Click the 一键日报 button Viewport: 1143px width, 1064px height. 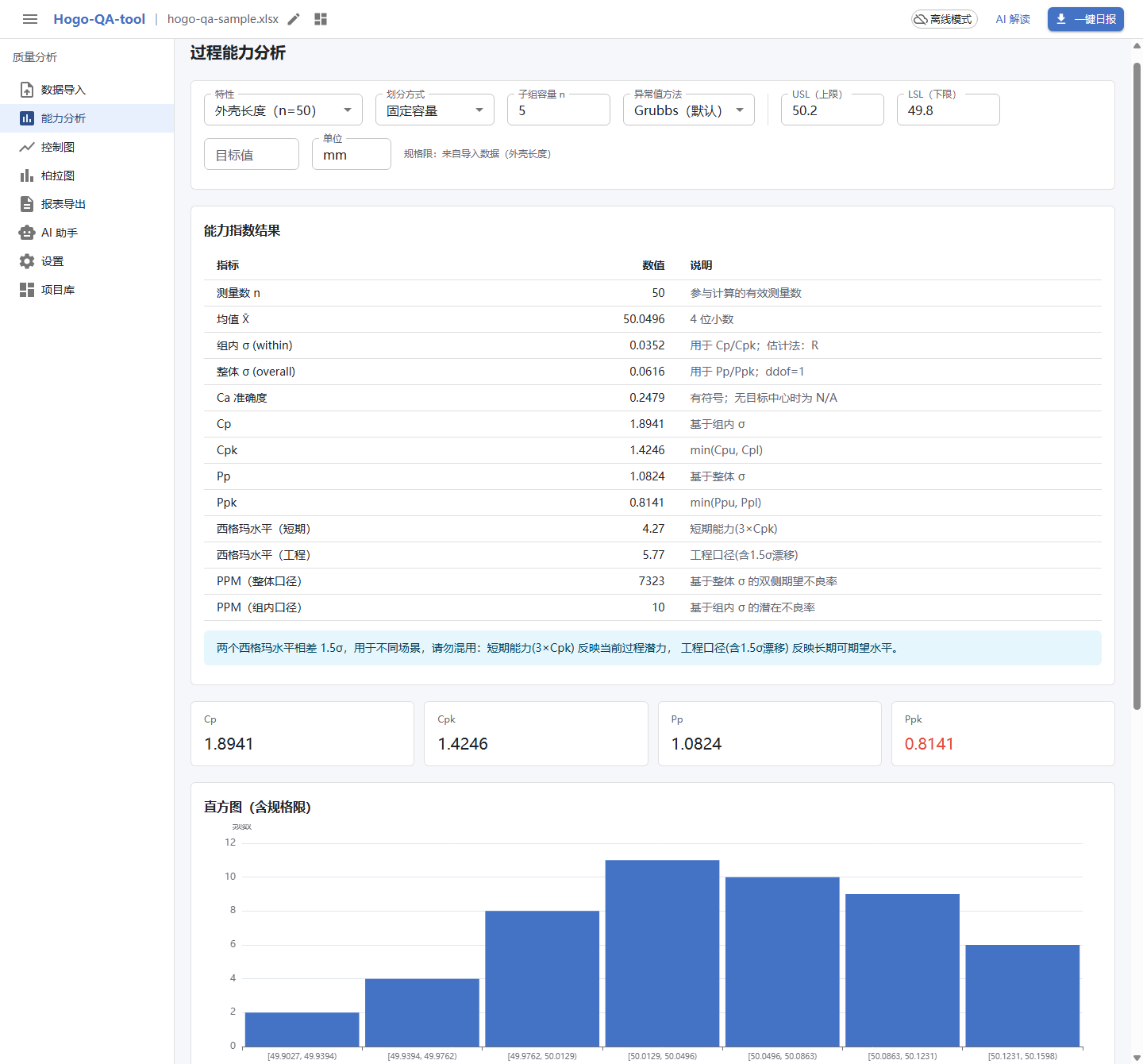[x=1086, y=19]
